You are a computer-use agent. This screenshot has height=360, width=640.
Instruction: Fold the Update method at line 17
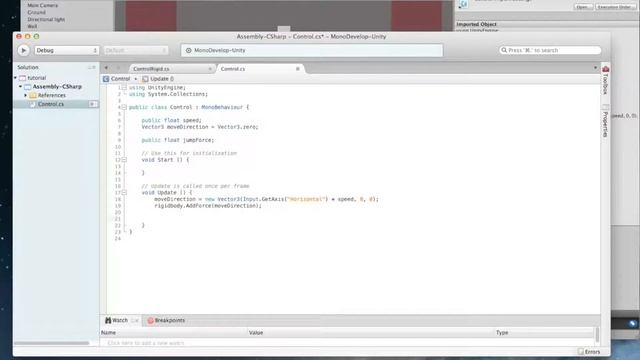[x=124, y=192]
